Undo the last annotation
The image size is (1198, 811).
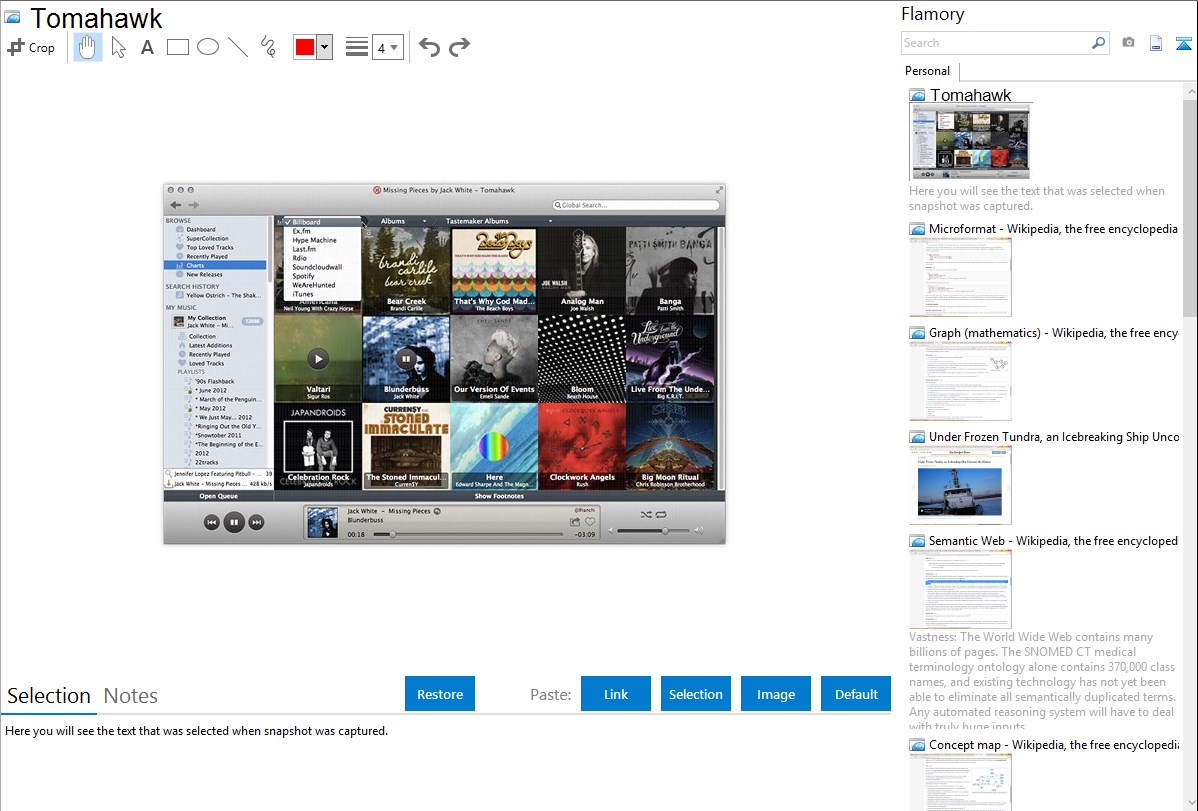point(429,47)
